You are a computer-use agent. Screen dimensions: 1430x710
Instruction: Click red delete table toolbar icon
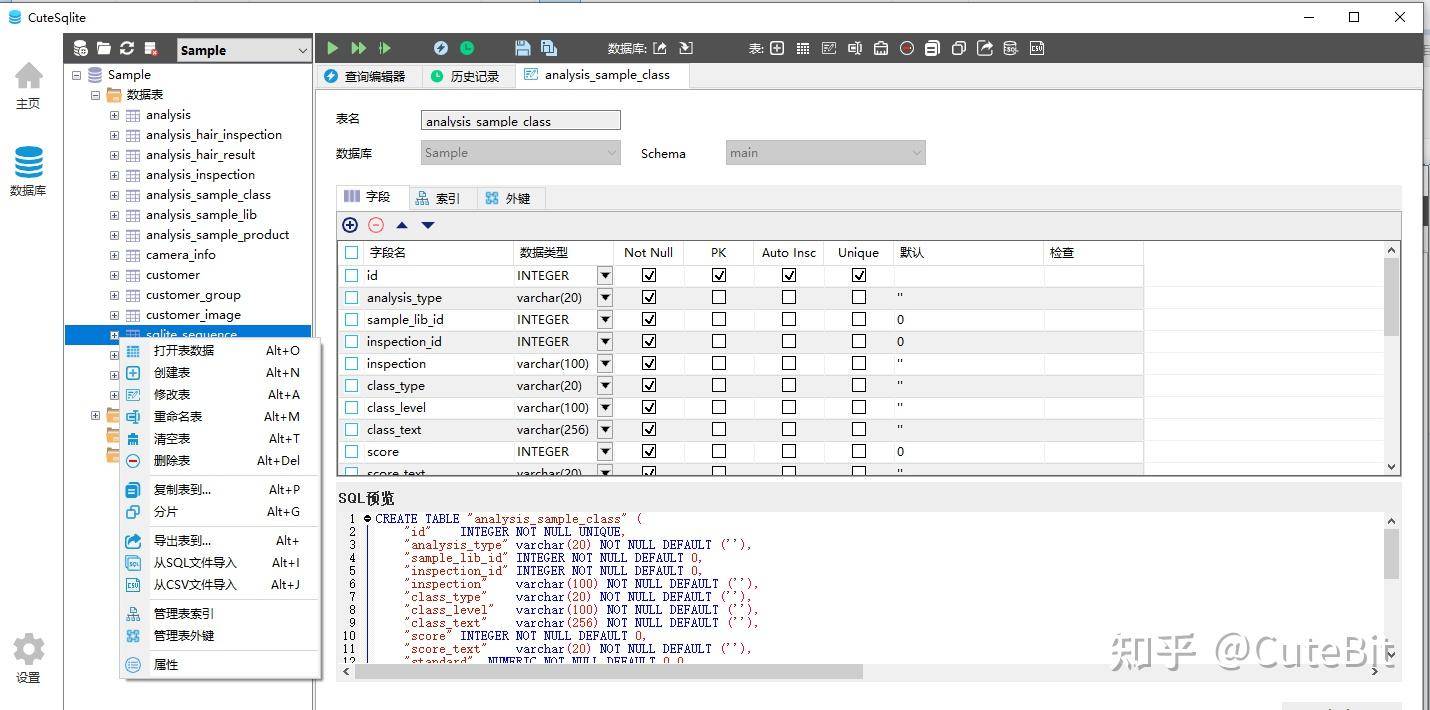coord(906,48)
